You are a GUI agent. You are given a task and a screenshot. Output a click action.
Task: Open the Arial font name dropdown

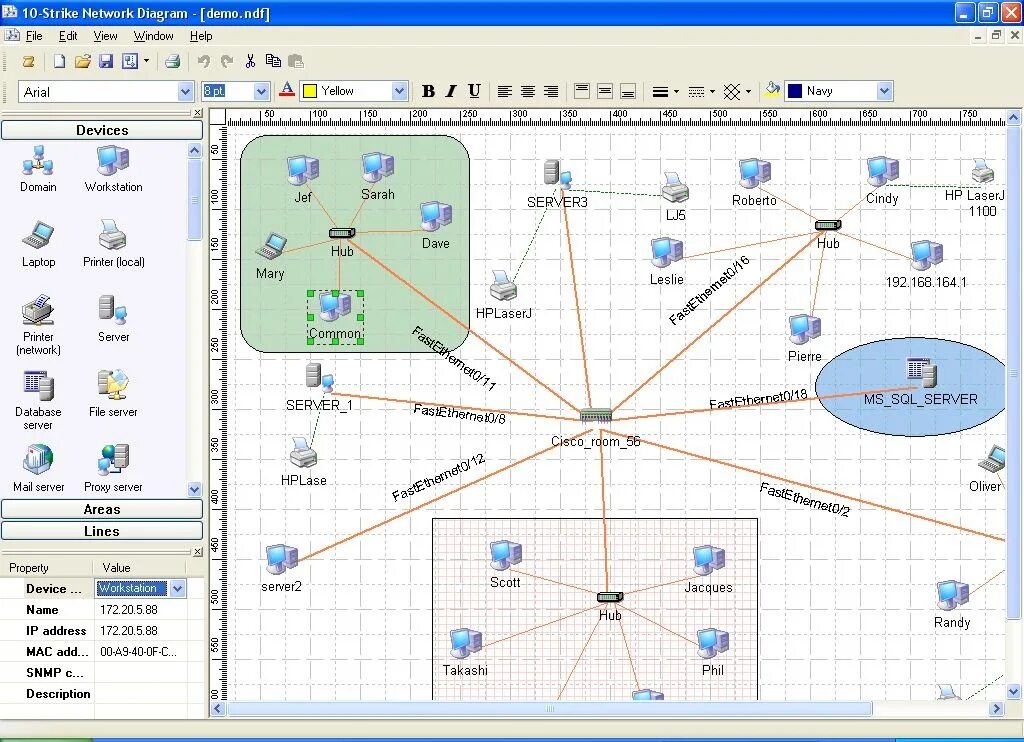click(x=185, y=92)
